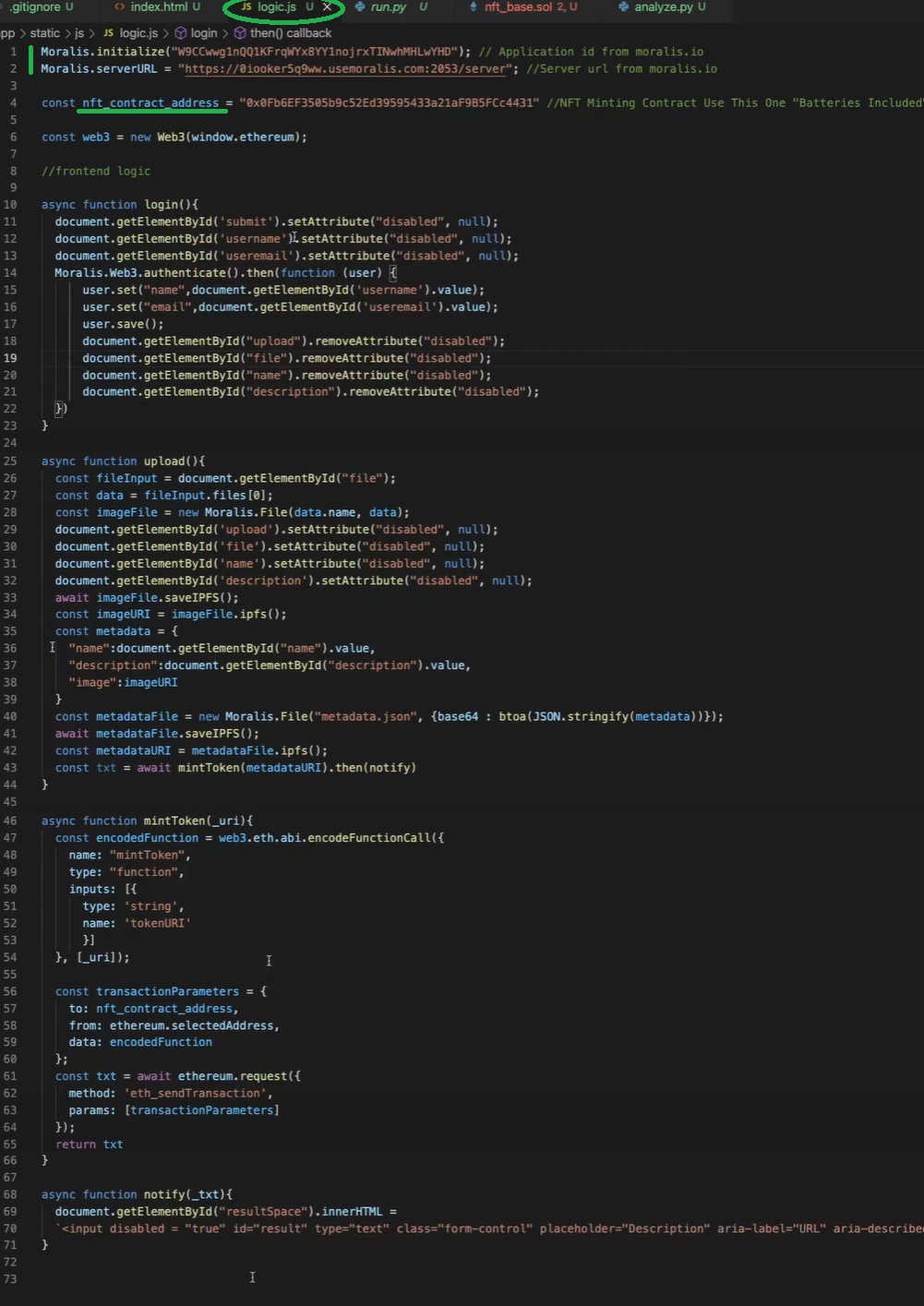Switch to the index.html tab
This screenshot has width=924, height=1306.
[158, 7]
